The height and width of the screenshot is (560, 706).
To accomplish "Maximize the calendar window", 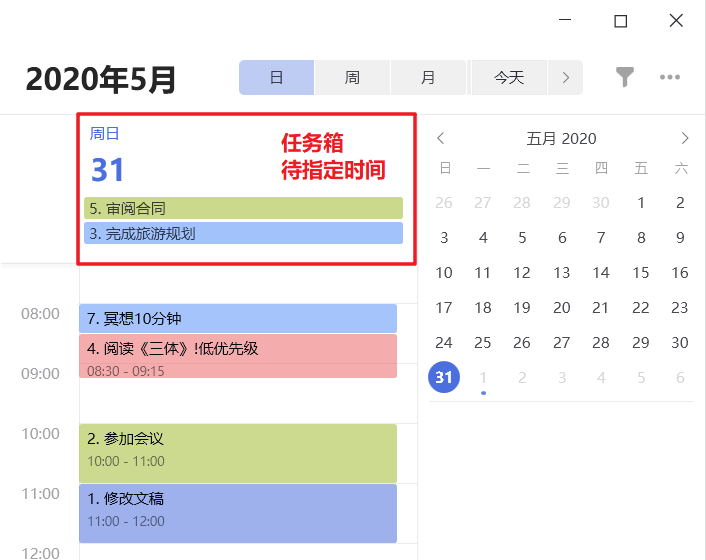I will 620,21.
